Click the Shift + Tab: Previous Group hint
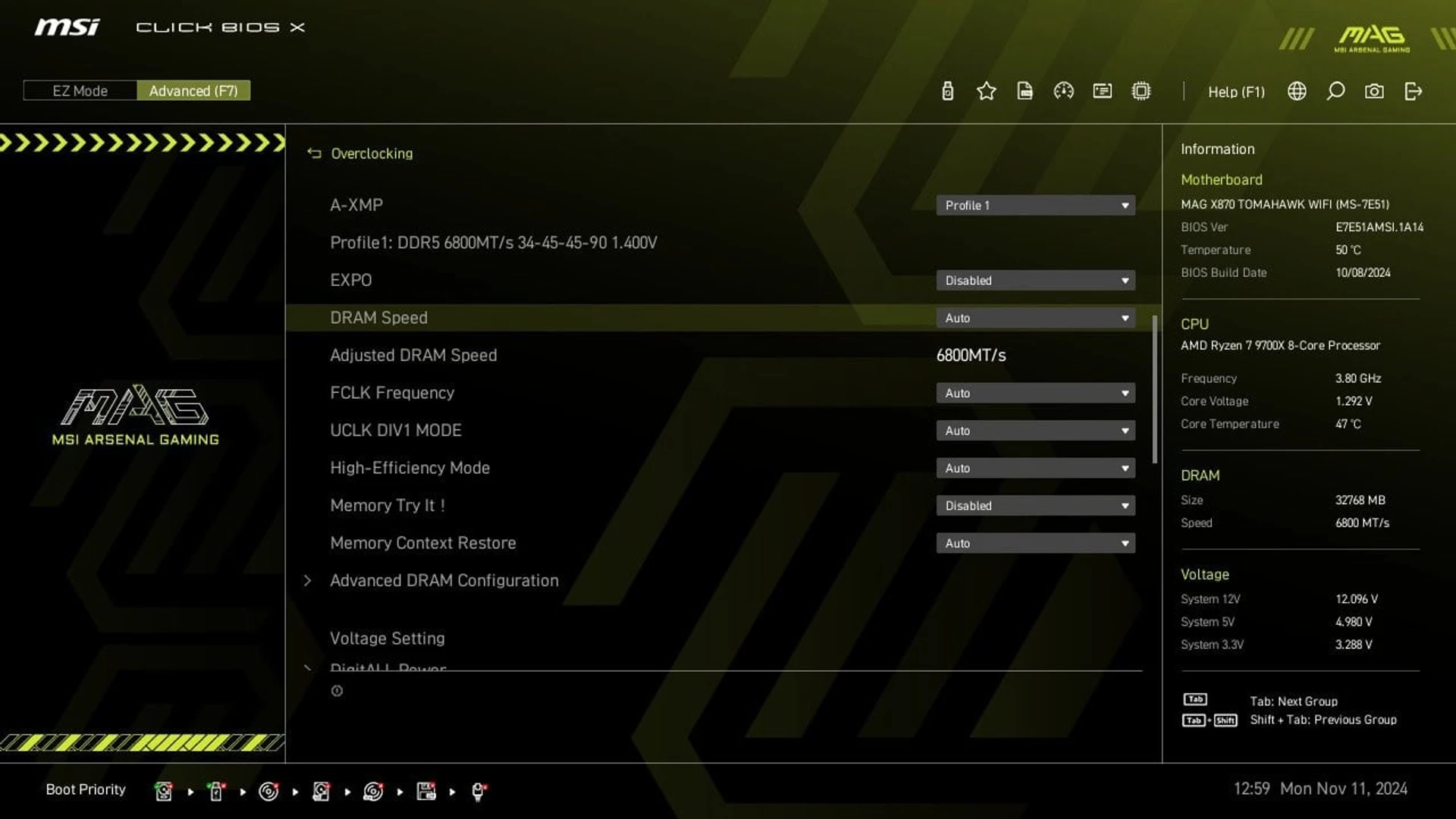Image resolution: width=1456 pixels, height=819 pixels. coord(1323,720)
